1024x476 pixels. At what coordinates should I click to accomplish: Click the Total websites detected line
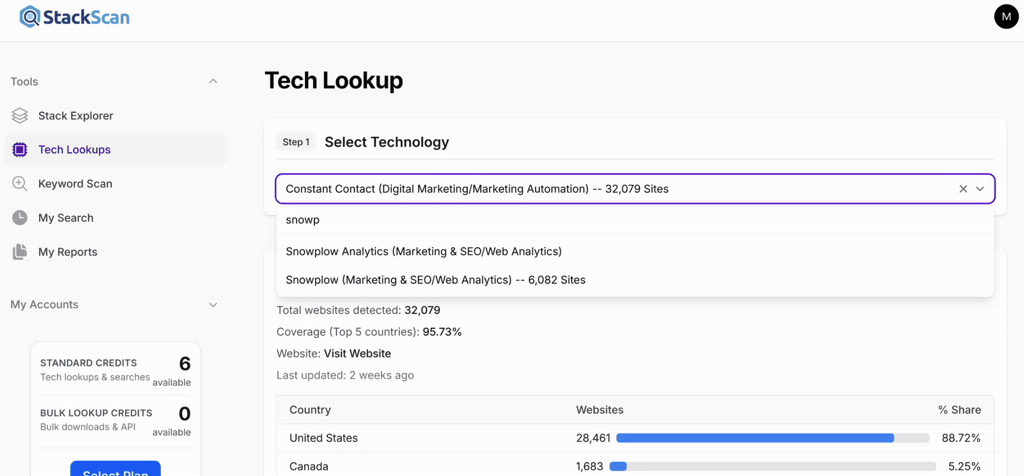pyautogui.click(x=359, y=310)
